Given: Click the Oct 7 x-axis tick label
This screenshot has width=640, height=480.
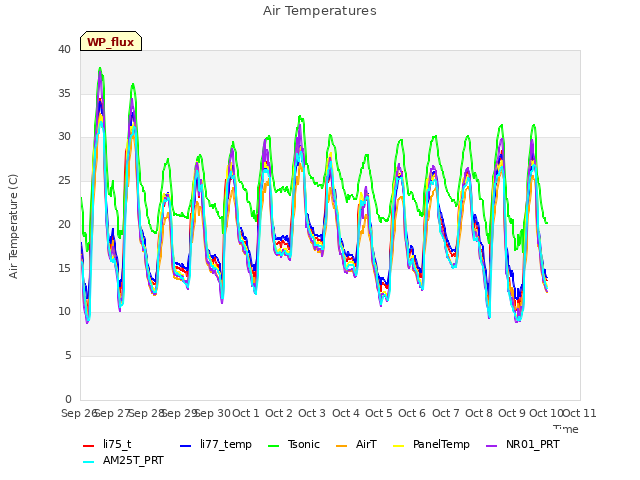Looking at the screenshot, I should pyautogui.click(x=446, y=413).
